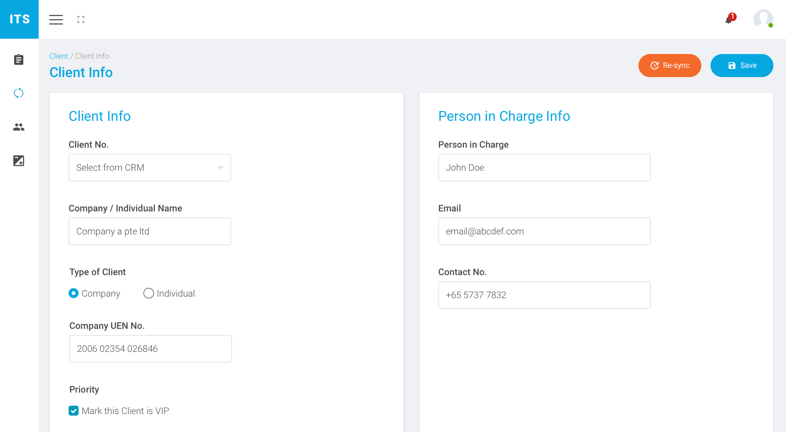The height and width of the screenshot is (432, 786).
Task: Go to Client breadcrumb link
Action: pos(58,56)
